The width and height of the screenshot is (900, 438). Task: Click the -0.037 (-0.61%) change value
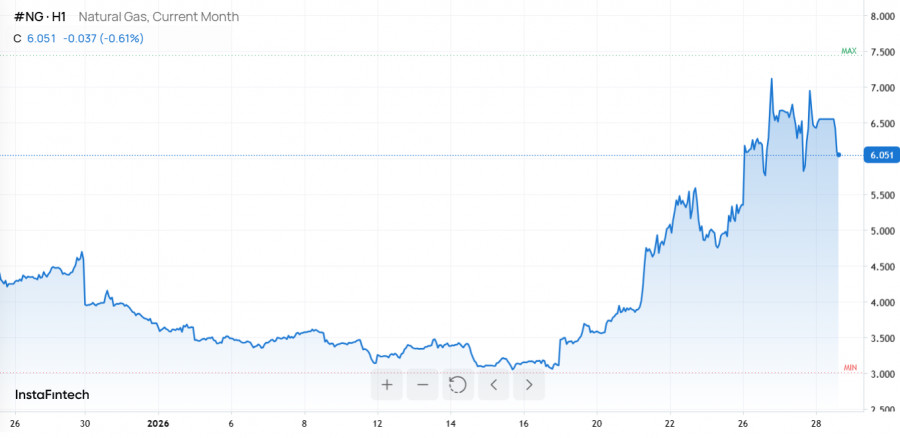[104, 38]
